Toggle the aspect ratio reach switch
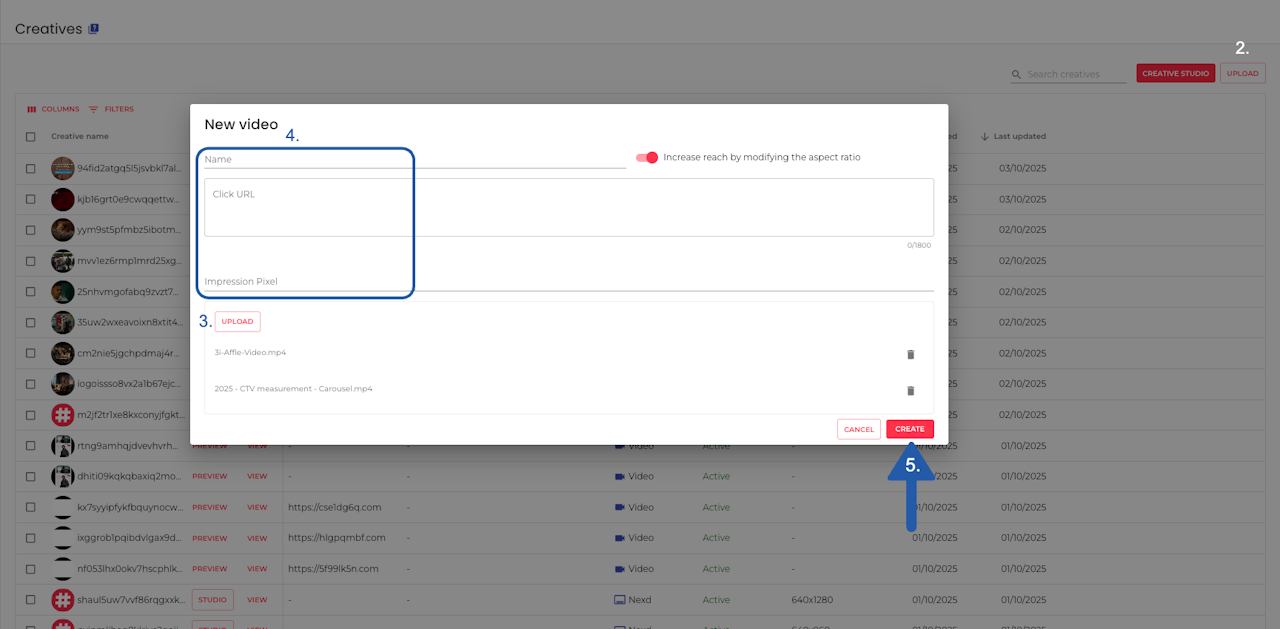 (647, 157)
